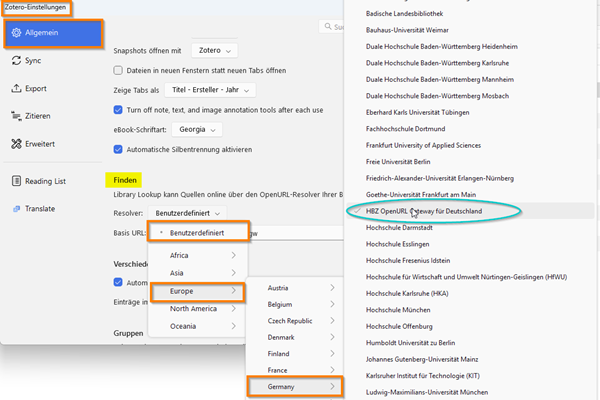Open the eBook-Schriftart Georgia dropdown
This screenshot has height=400, width=600.
click(197, 129)
